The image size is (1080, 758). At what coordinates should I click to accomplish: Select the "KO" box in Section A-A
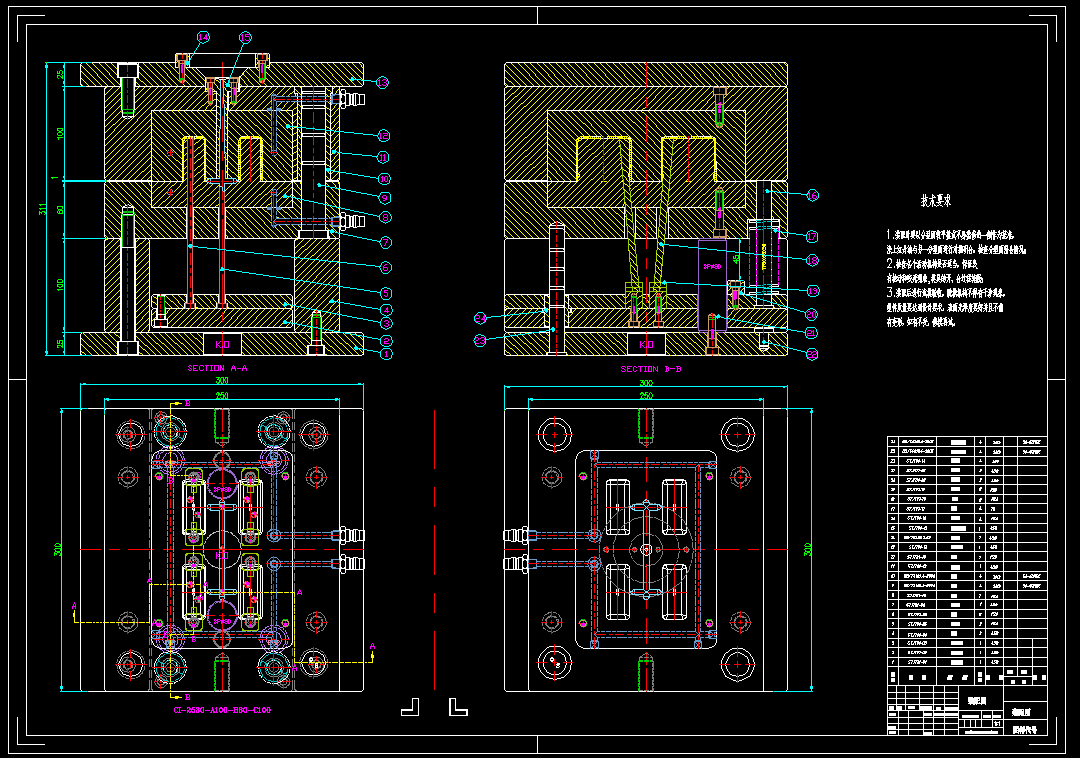click(x=222, y=344)
